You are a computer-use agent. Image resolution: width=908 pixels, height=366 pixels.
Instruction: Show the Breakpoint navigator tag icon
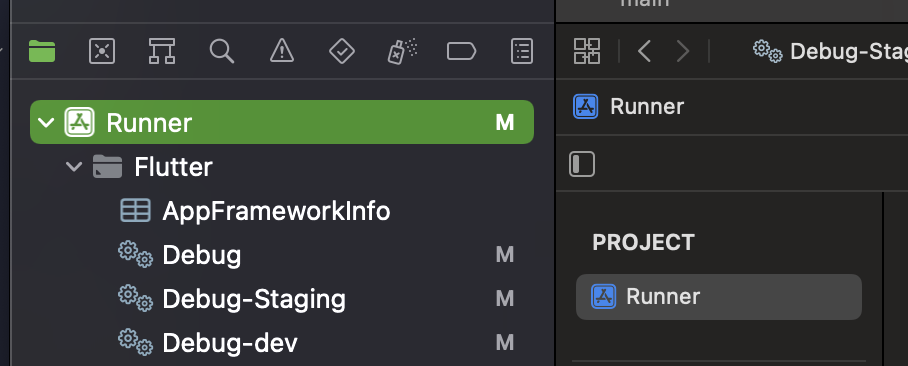(462, 52)
